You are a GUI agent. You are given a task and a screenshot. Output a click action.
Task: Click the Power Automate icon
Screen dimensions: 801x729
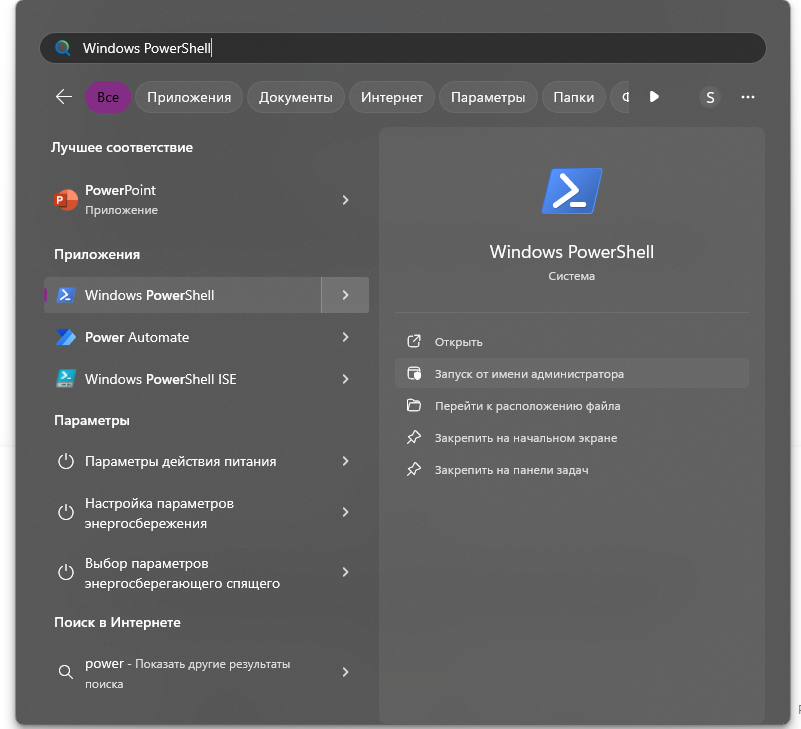[66, 337]
